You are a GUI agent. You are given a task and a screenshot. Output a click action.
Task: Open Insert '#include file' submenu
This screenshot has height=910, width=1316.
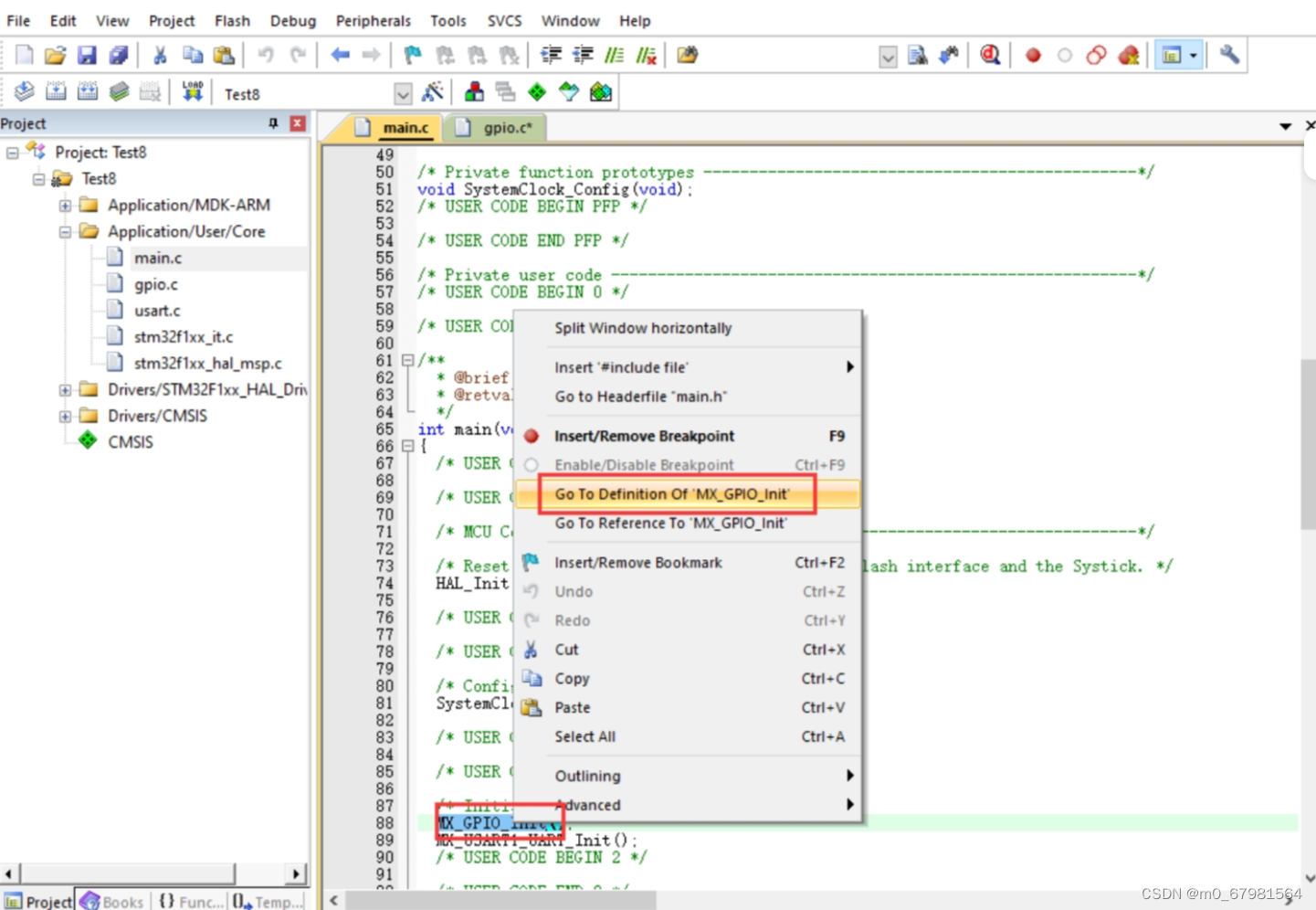[688, 367]
